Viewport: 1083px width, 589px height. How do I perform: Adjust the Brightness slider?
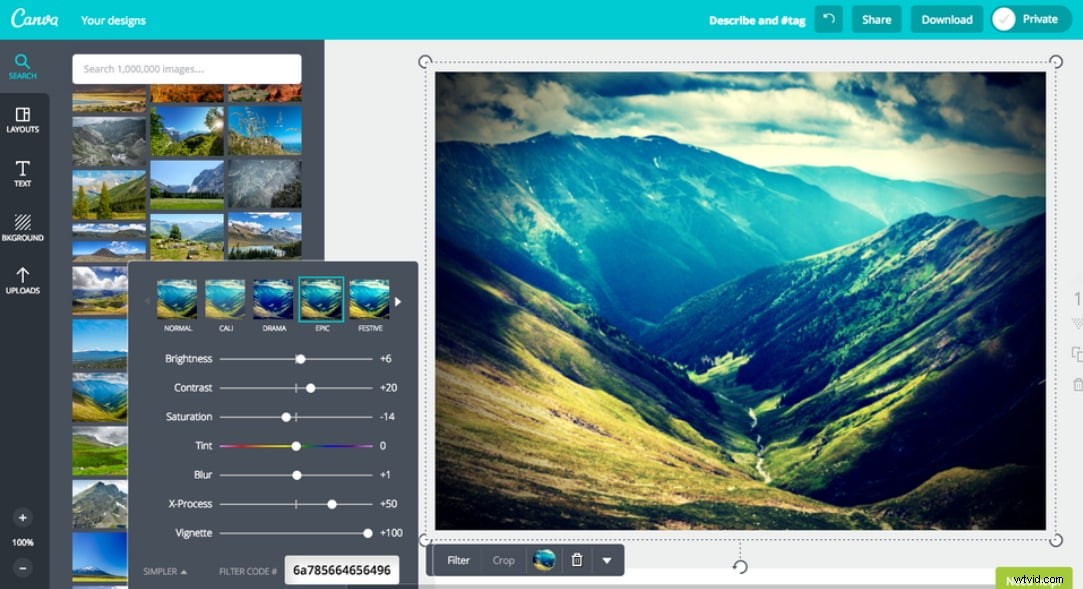coord(300,358)
